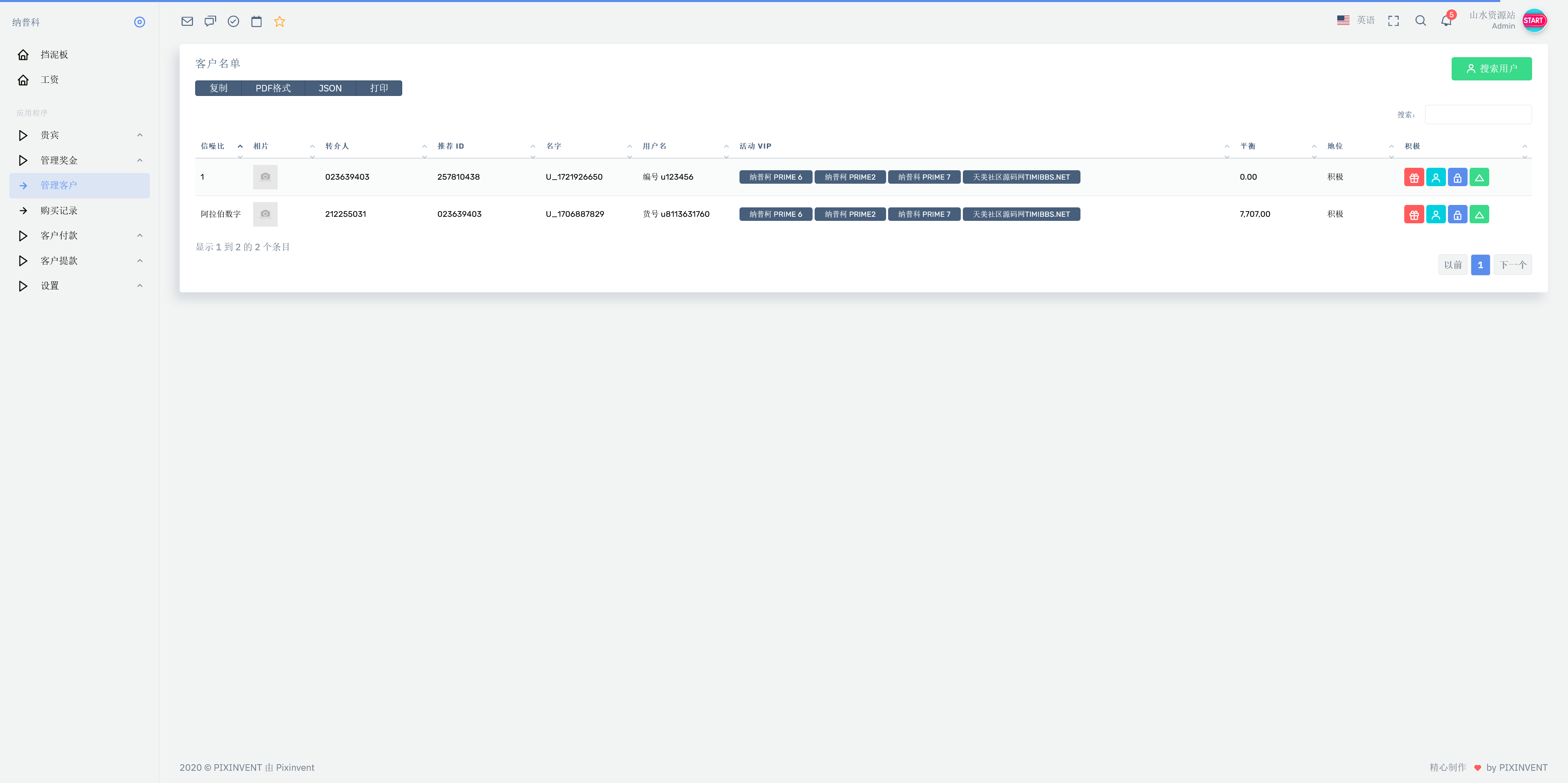Collapse the 管理奖金 sidebar section
Viewport: 1568px width, 783px height.
(x=139, y=160)
